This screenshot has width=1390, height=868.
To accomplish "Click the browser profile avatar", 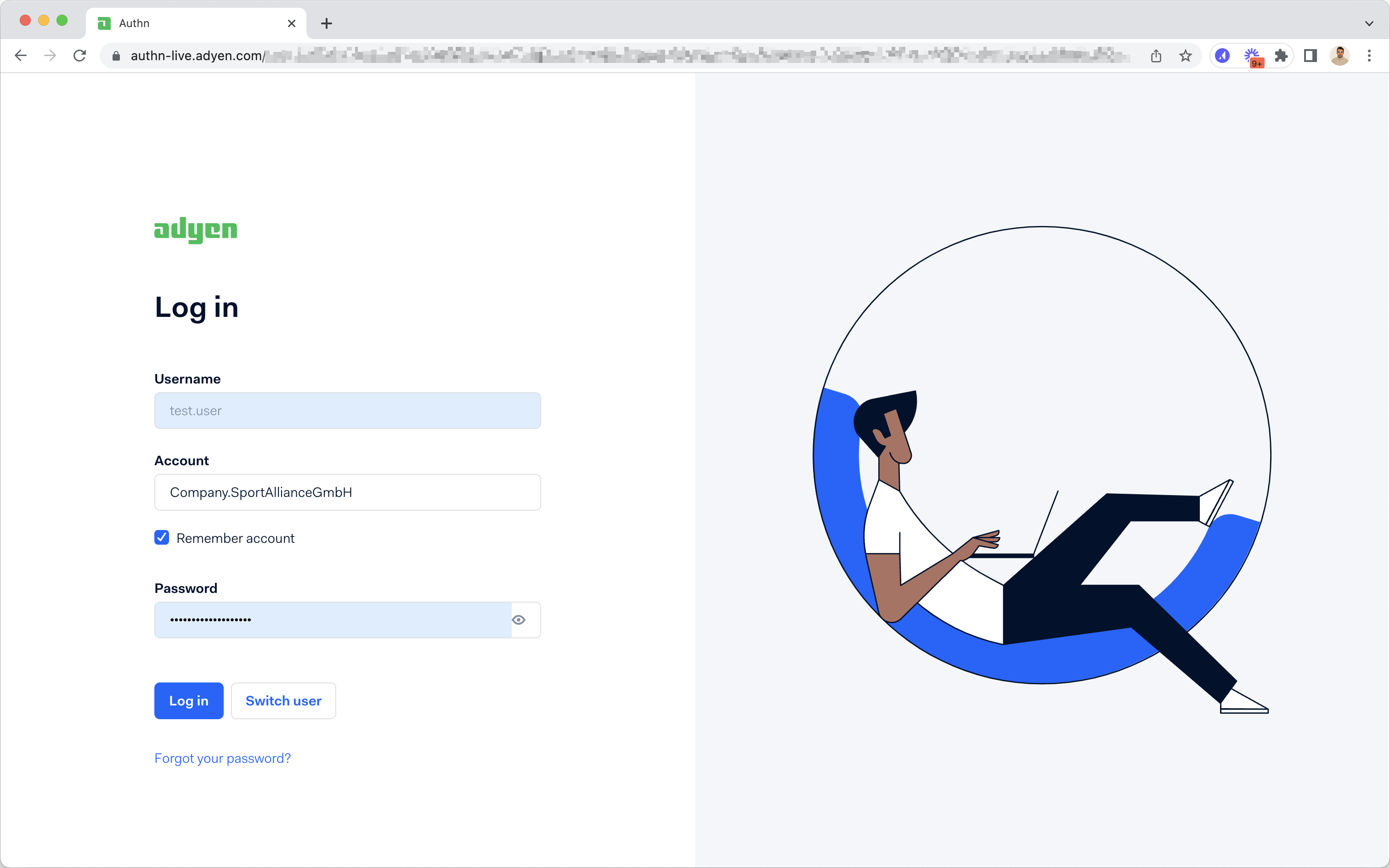I will (x=1340, y=55).
